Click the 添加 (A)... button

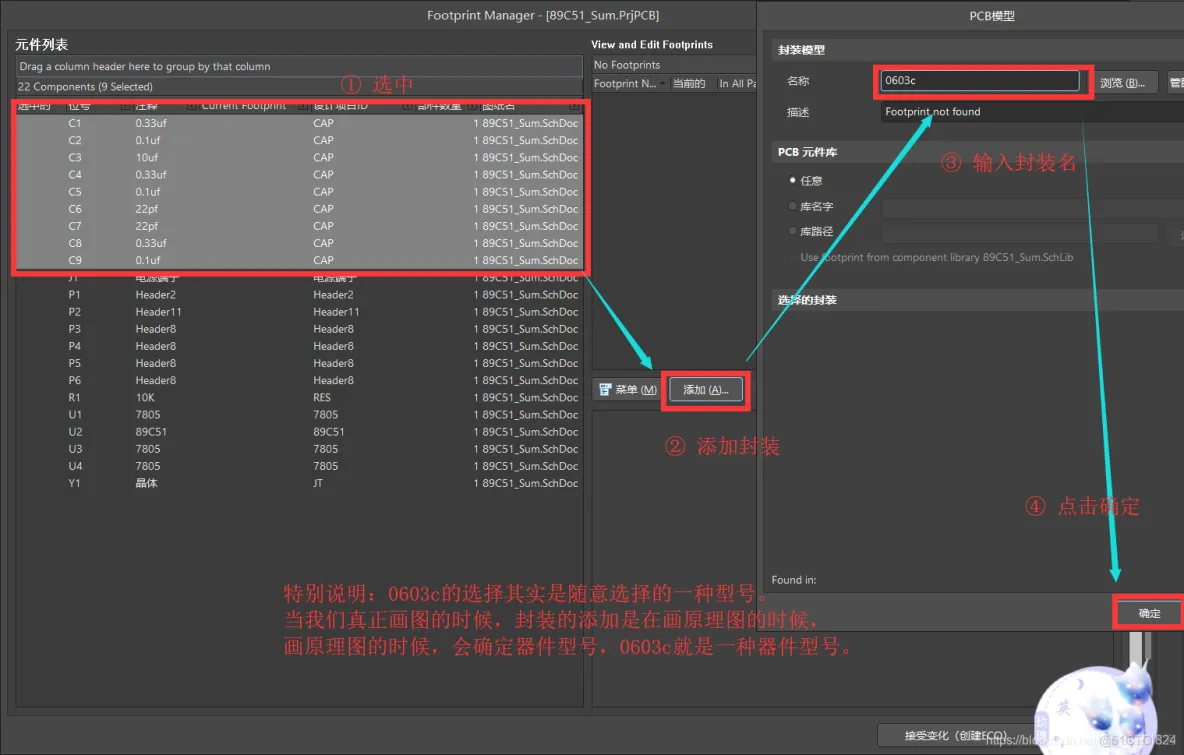705,390
